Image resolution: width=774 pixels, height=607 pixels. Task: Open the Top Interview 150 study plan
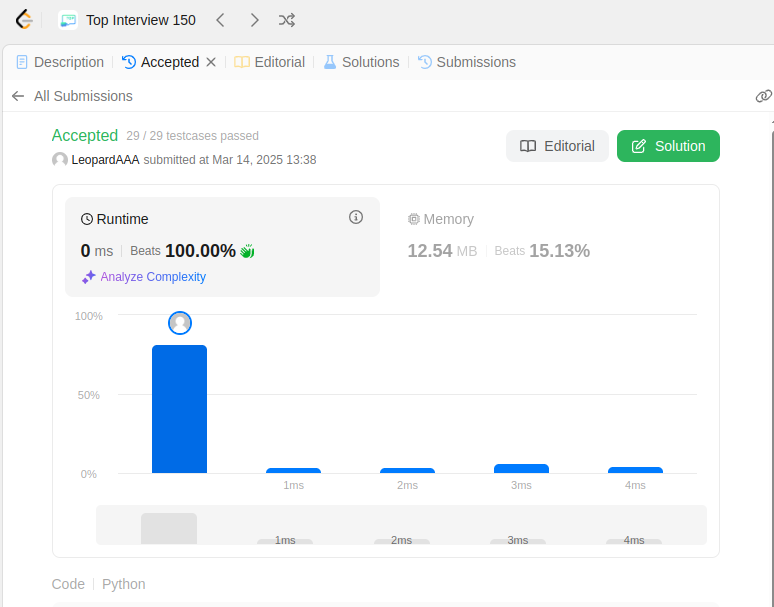tap(141, 20)
